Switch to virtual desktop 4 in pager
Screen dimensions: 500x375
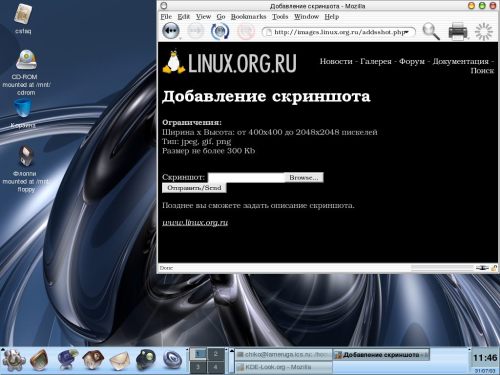click(216, 367)
